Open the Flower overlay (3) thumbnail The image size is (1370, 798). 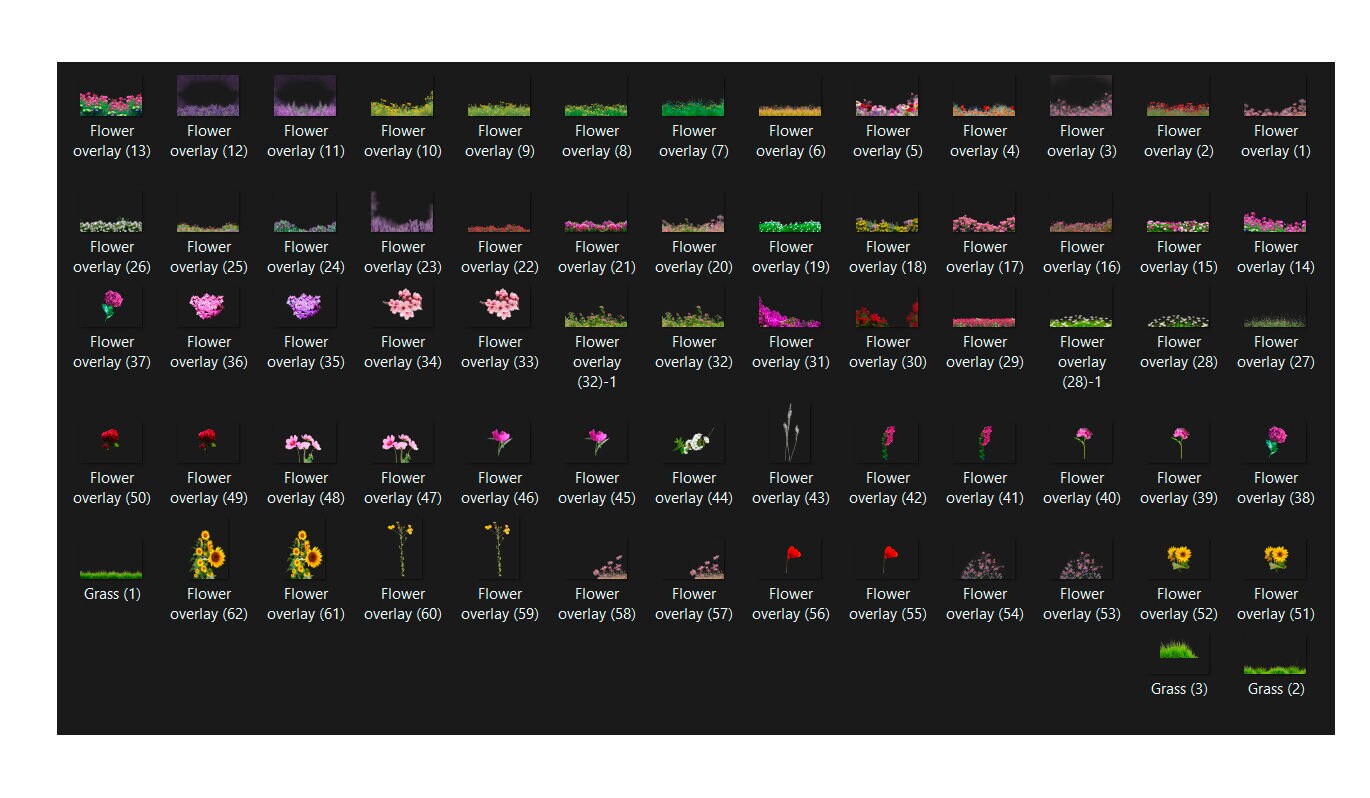(x=1081, y=96)
